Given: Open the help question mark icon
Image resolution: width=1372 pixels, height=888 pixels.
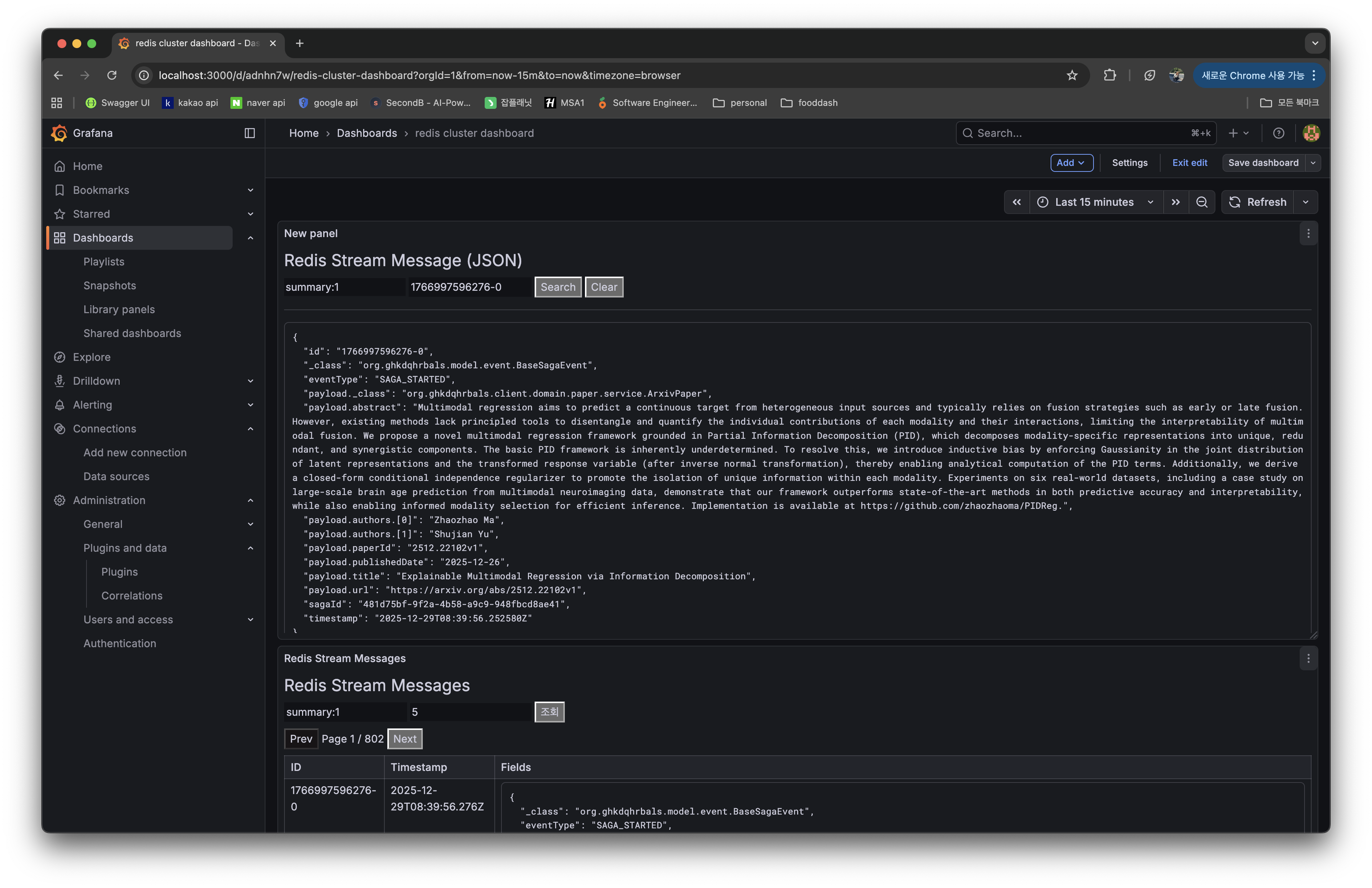Looking at the screenshot, I should pyautogui.click(x=1278, y=133).
